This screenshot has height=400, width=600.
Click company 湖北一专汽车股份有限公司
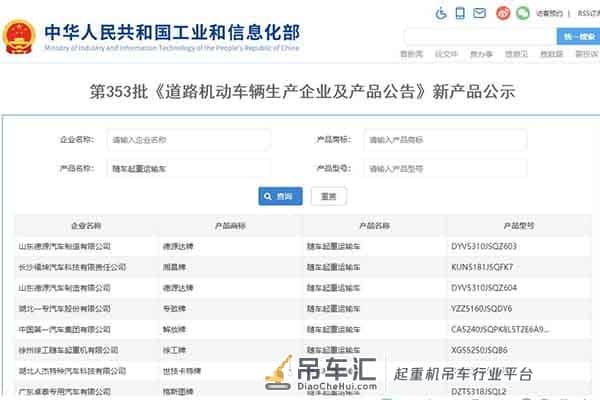coord(65,309)
